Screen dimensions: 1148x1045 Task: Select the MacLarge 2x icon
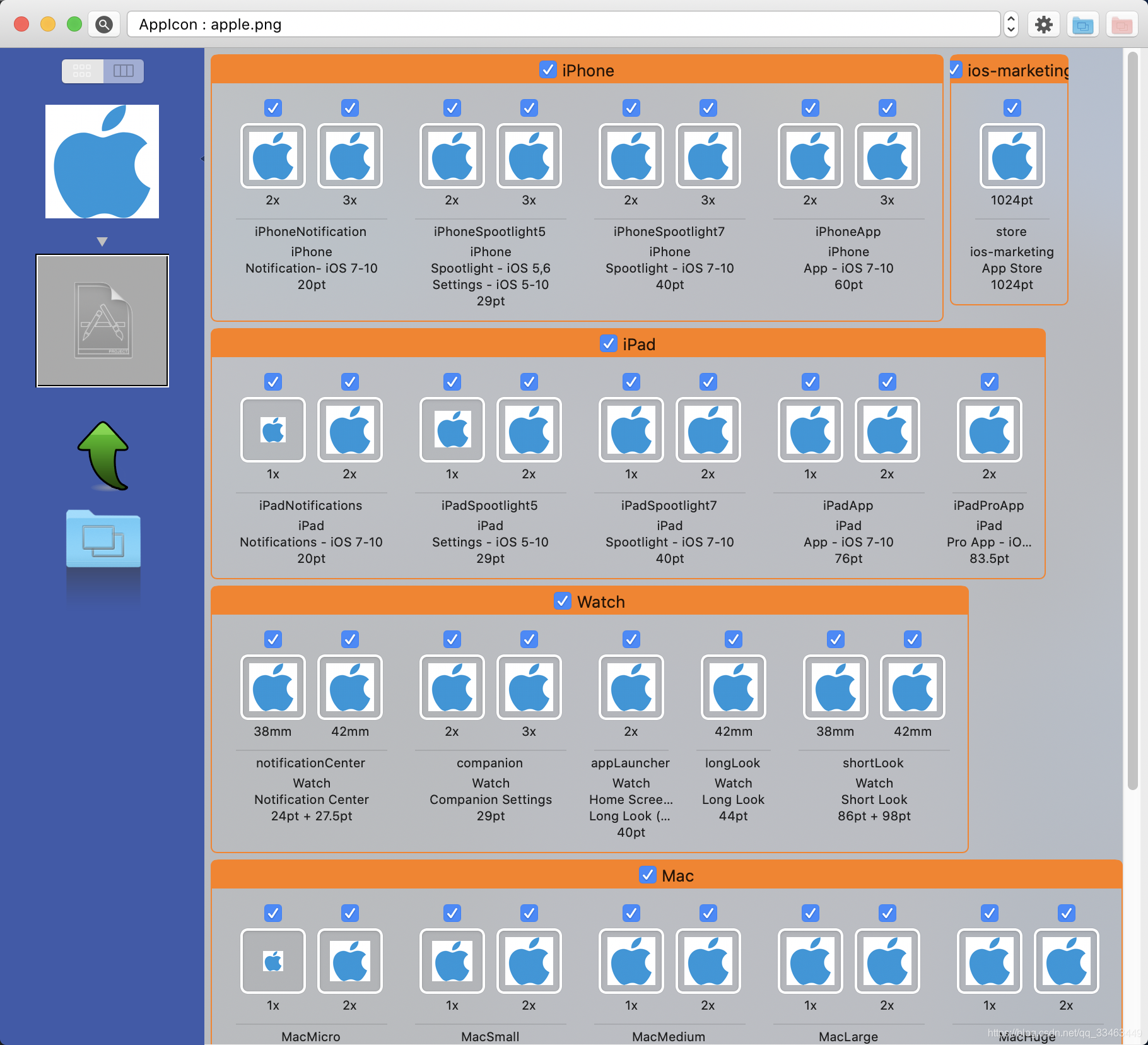coord(887,961)
